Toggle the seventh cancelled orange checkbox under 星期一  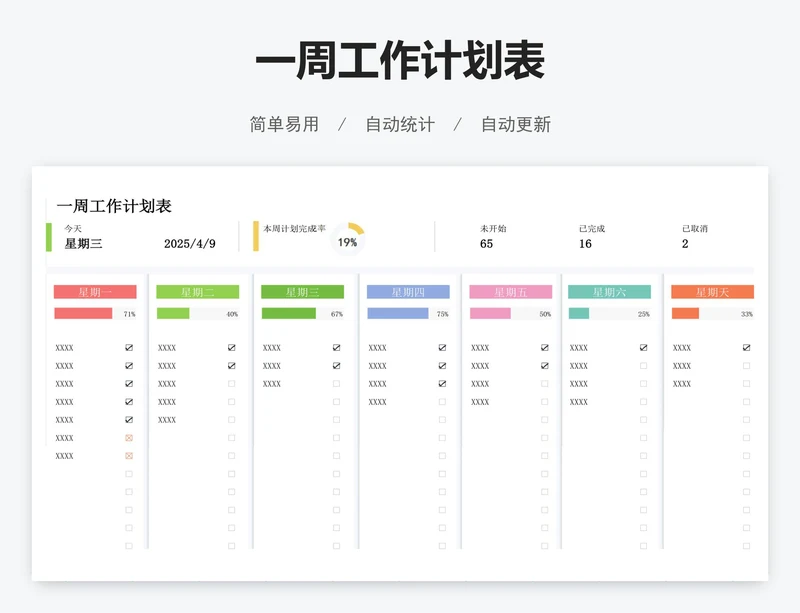(x=129, y=456)
